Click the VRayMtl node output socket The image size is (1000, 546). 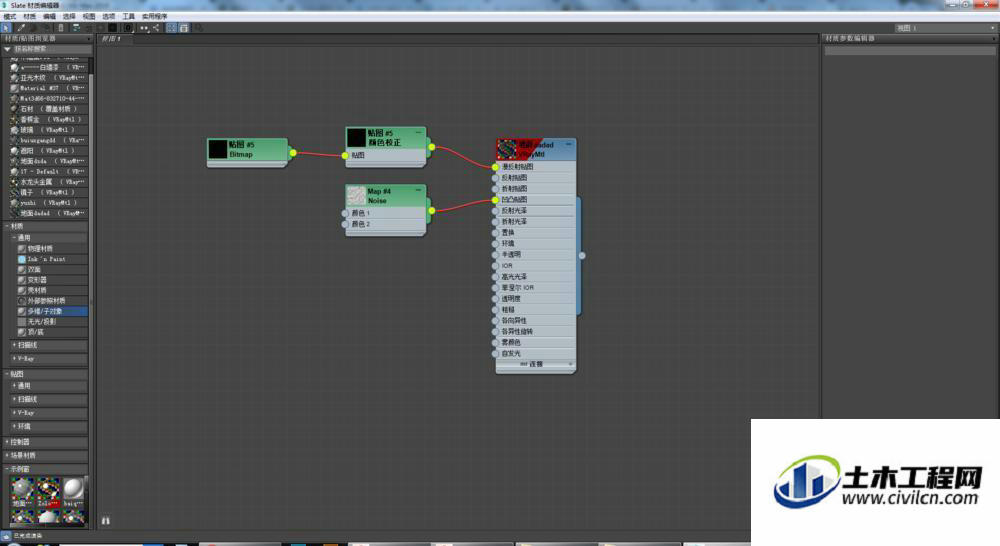coord(582,255)
